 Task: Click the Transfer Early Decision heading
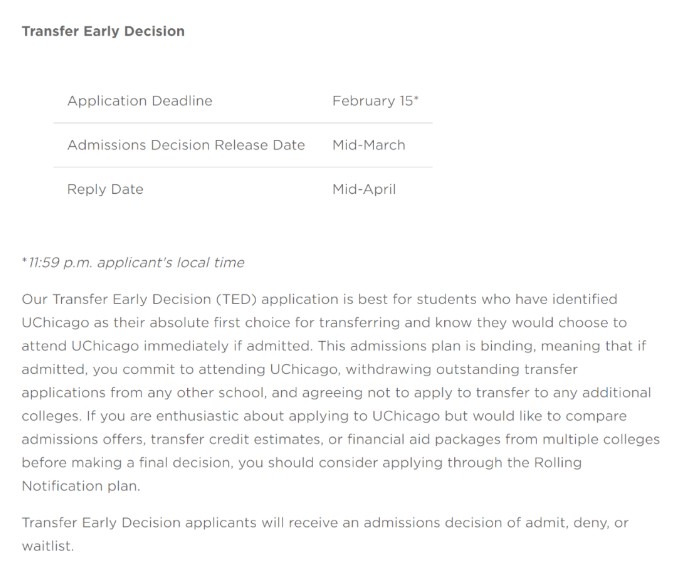click(103, 31)
